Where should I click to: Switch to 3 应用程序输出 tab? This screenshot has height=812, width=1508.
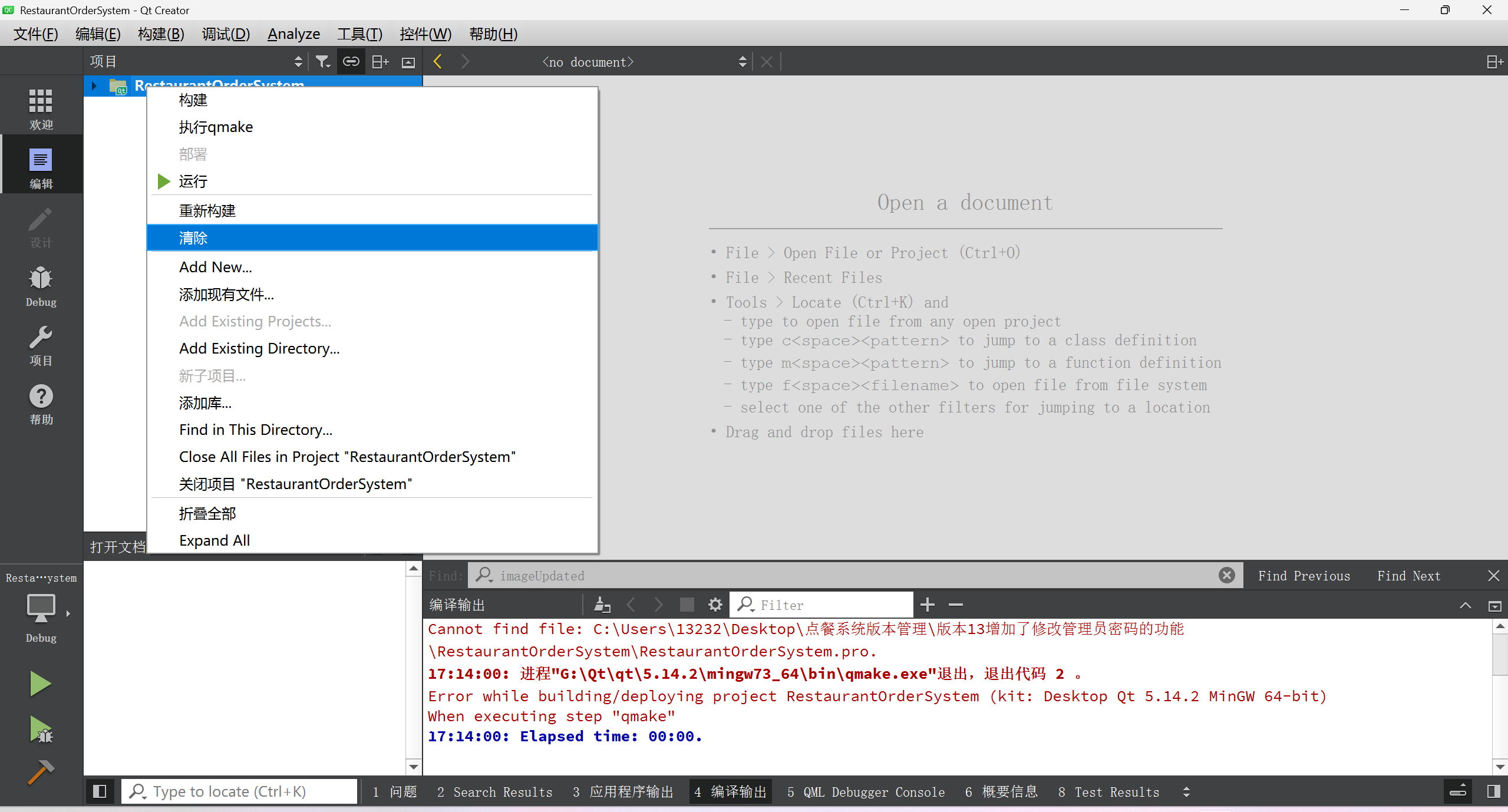(623, 792)
